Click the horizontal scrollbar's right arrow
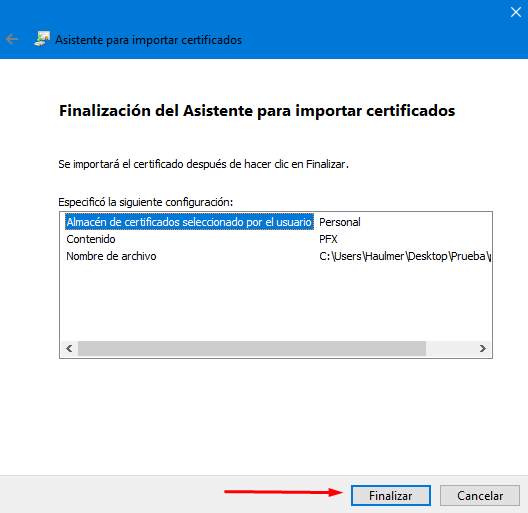Viewport: 528px width, 513px height. click(x=483, y=348)
